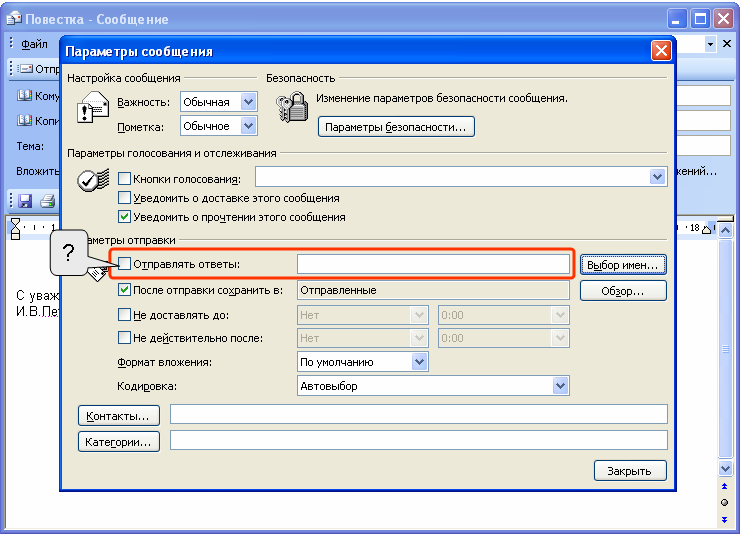The width and height of the screenshot is (742, 534).
Task: Tick the Отправлять ответы checkbox
Action: (124, 264)
